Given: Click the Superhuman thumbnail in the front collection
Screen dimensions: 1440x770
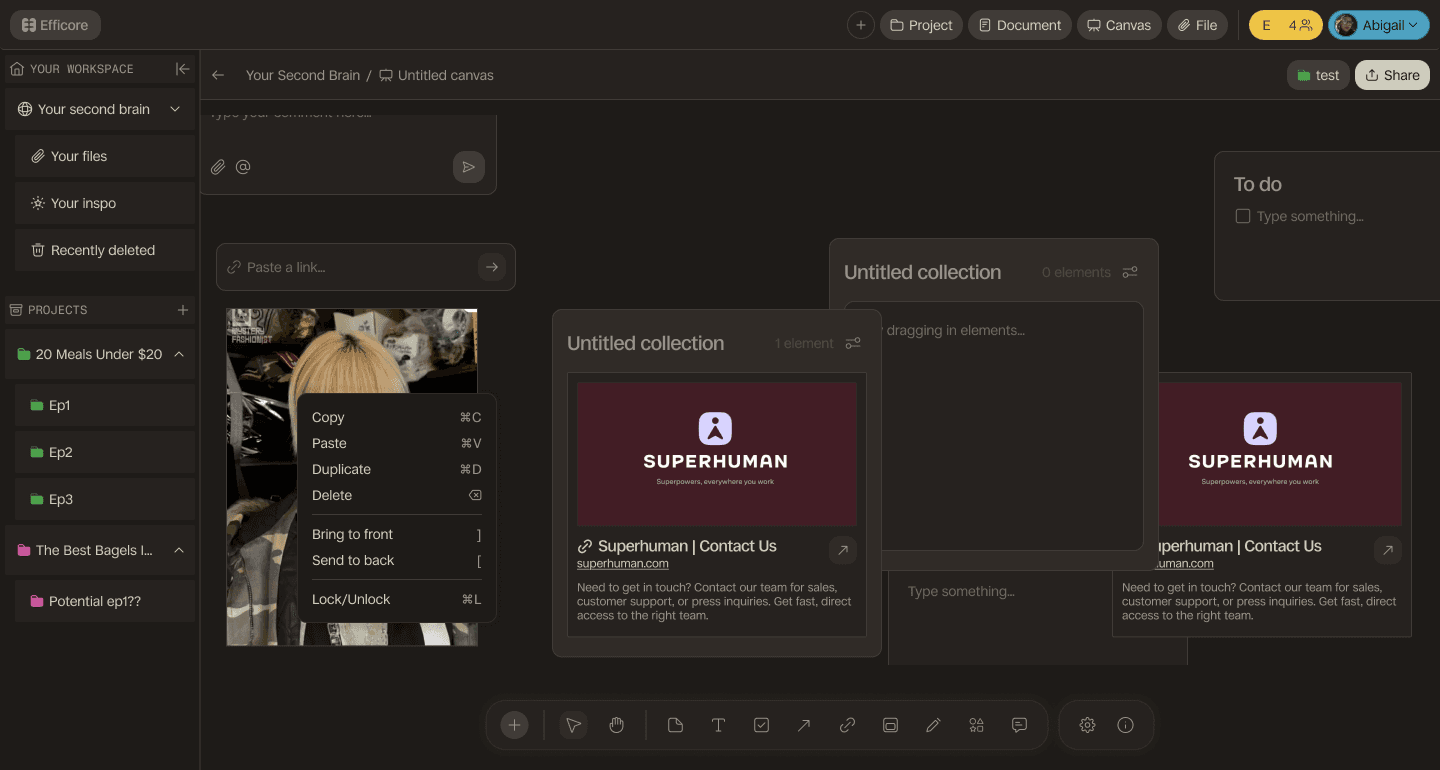Looking at the screenshot, I should point(717,454).
